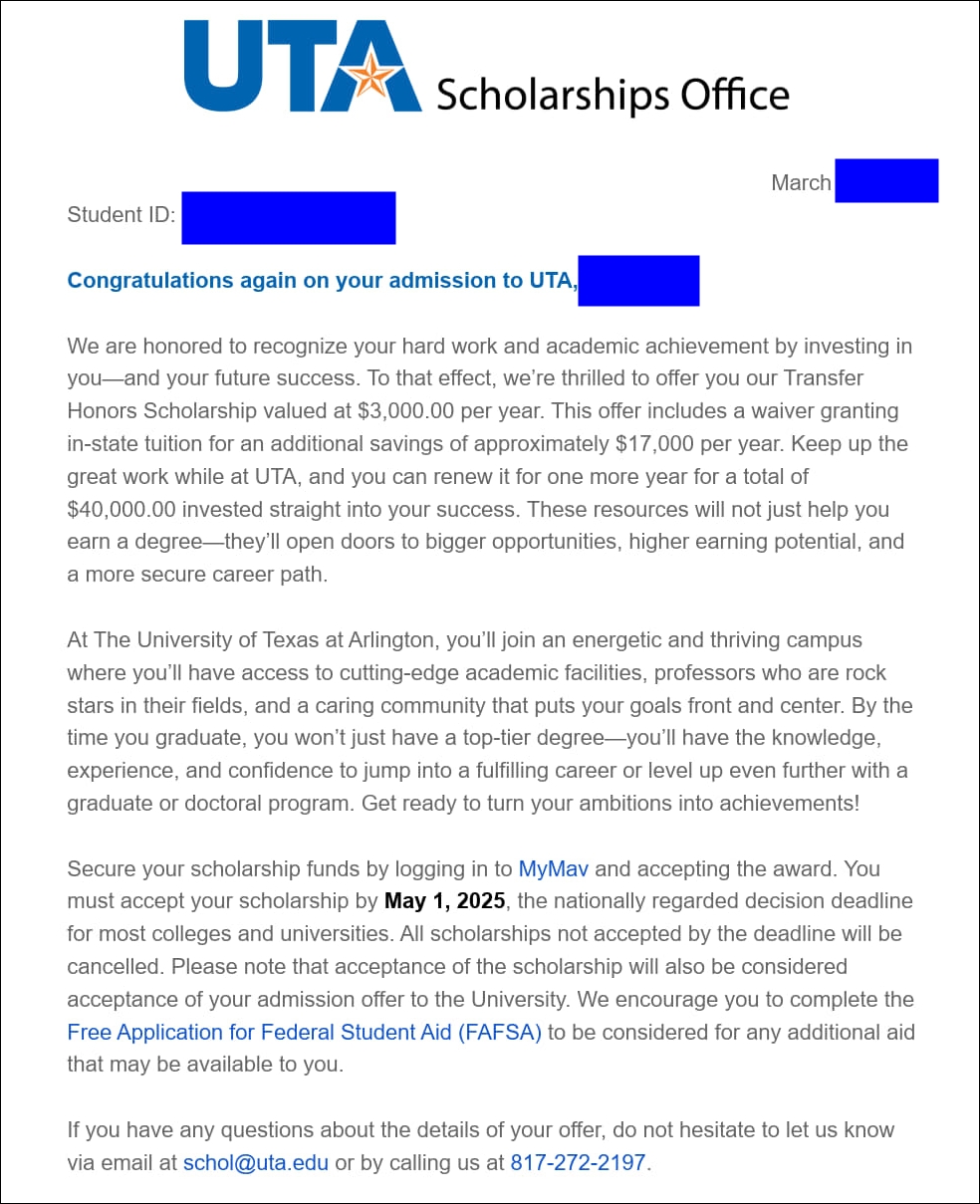Click the Congratulations heading line
The height and width of the screenshot is (1204, 980).
[321, 281]
